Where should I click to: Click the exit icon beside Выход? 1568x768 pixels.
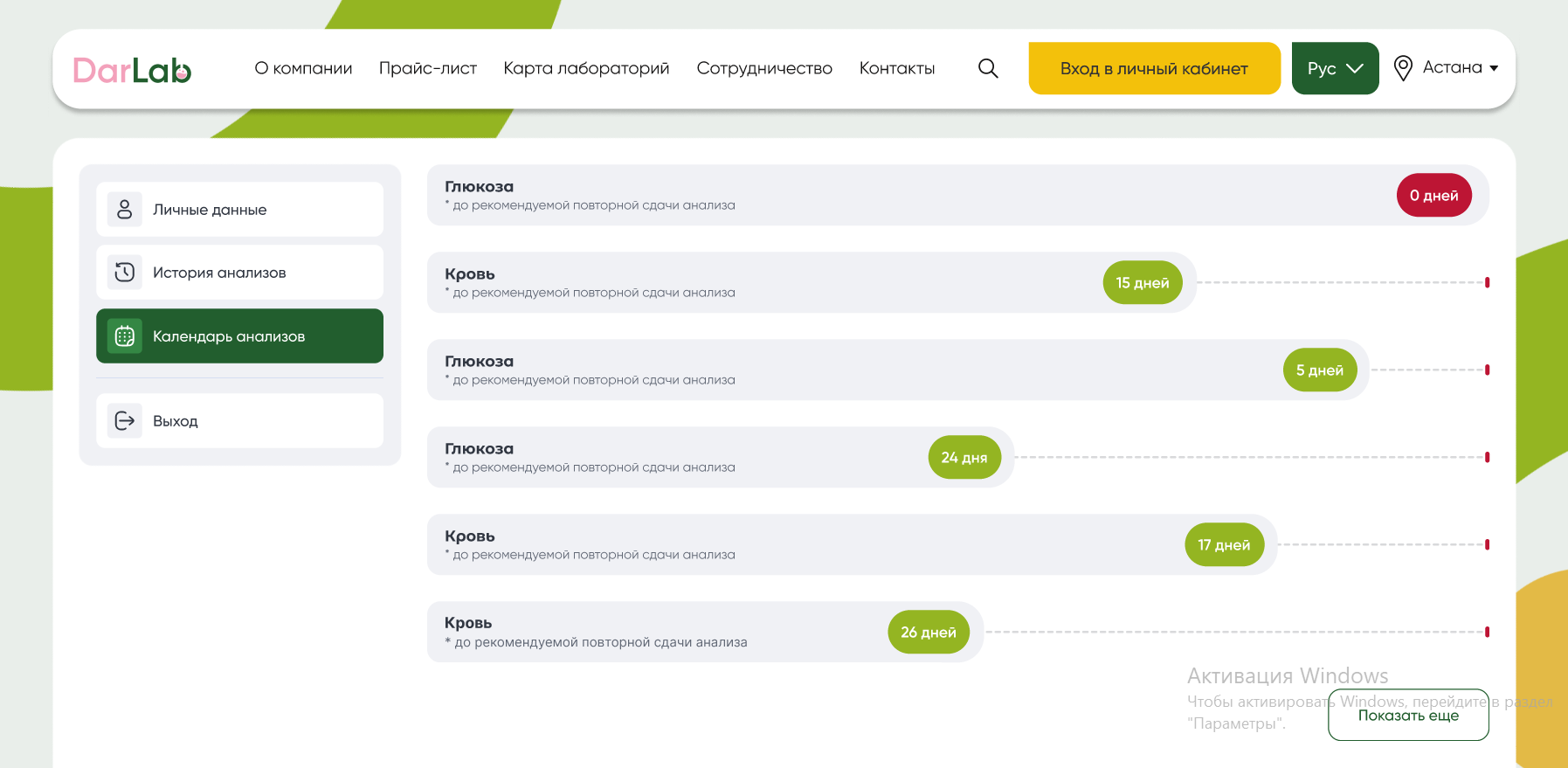(x=125, y=421)
